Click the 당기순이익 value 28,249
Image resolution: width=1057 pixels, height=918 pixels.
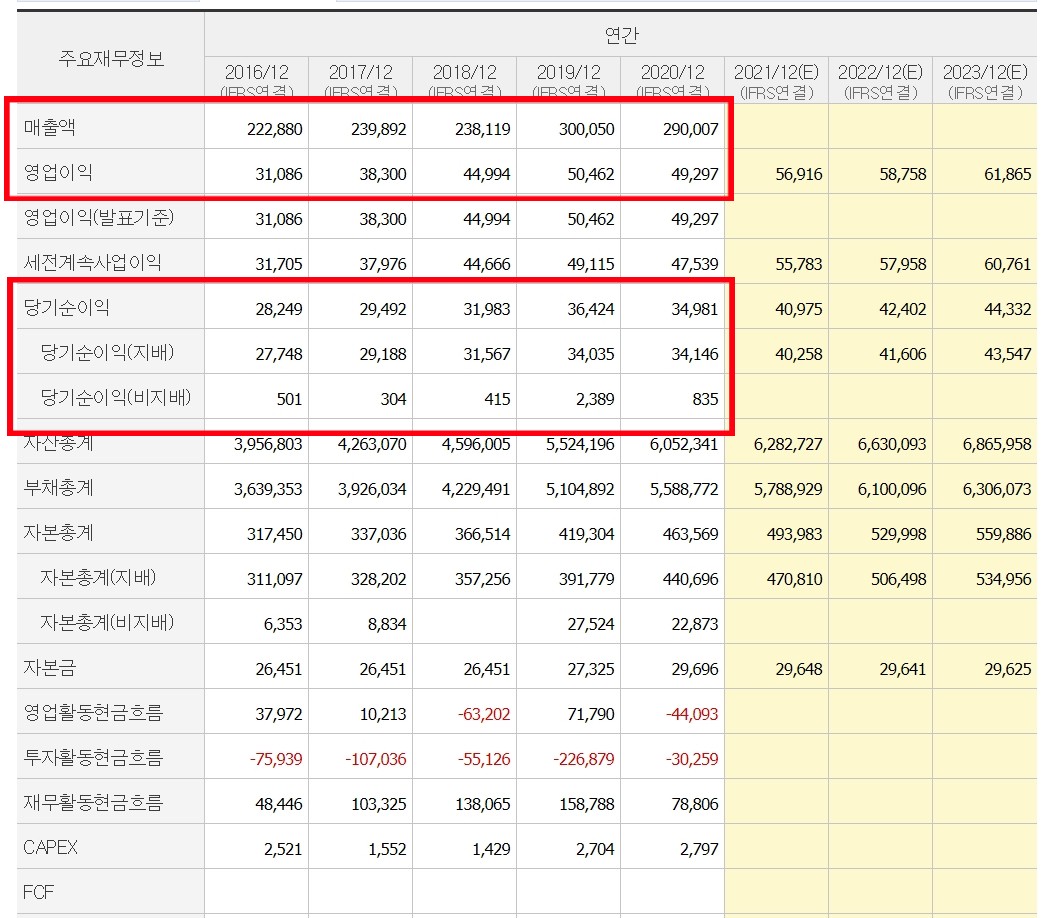[278, 309]
